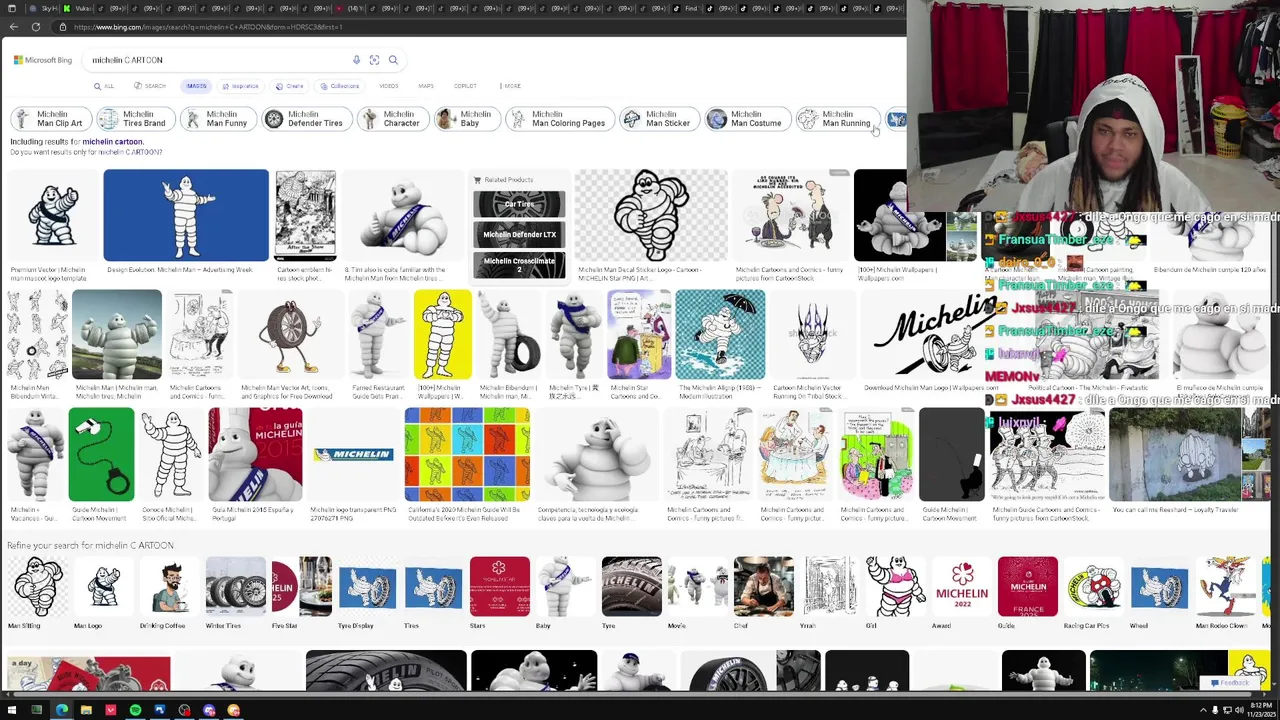Open the colorful pop-art Michelin grid image
This screenshot has height=720, width=1280.
tap(467, 454)
